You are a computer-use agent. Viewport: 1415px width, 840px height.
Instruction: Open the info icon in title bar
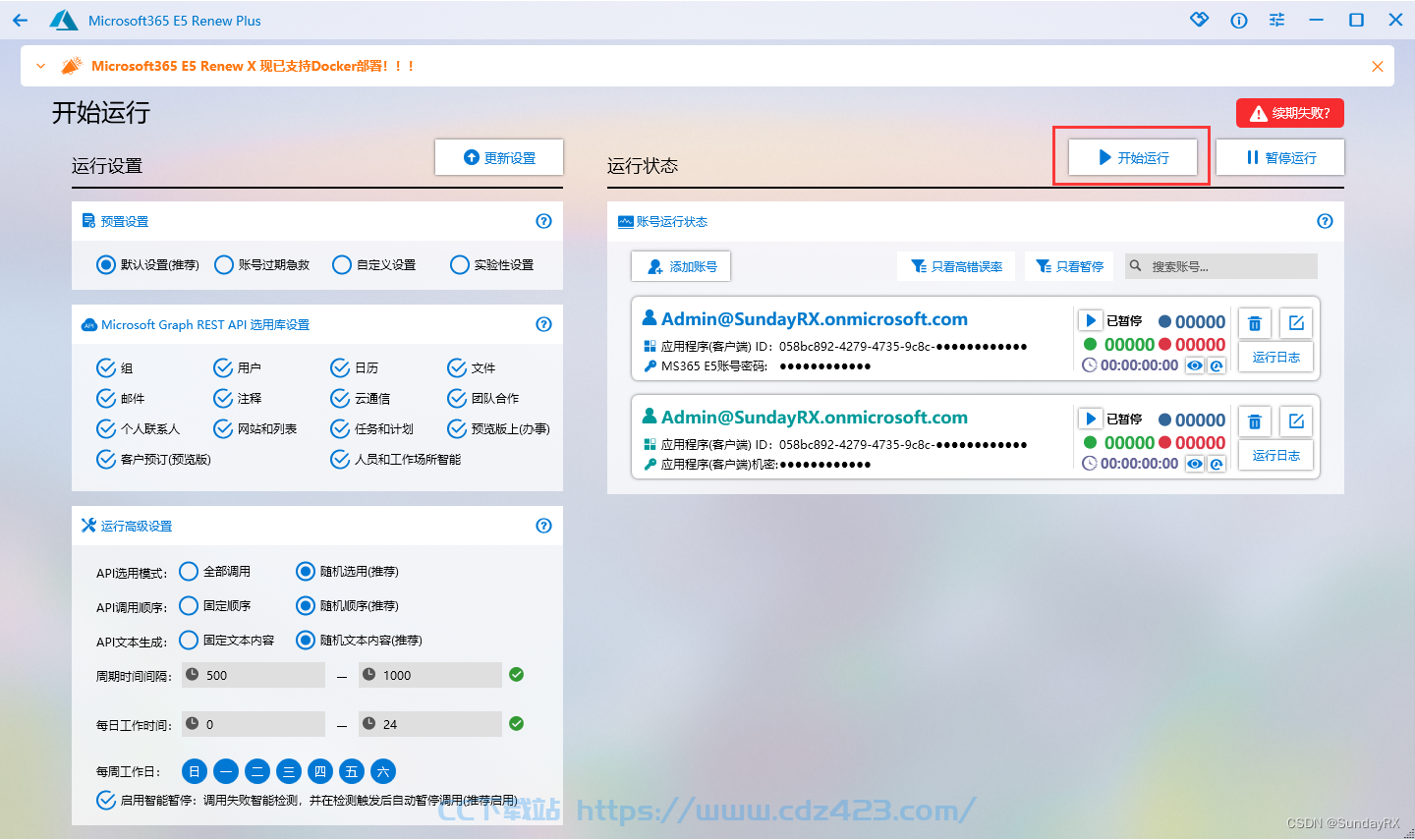(x=1239, y=20)
